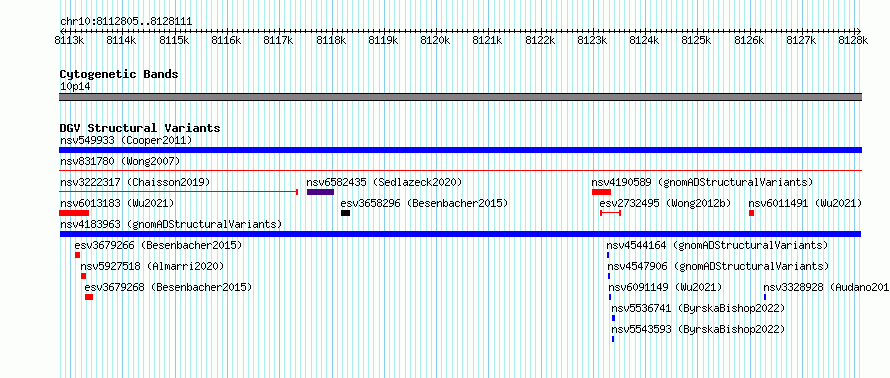
Task: Click the 8126k ruler position
Action: (x=749, y=40)
